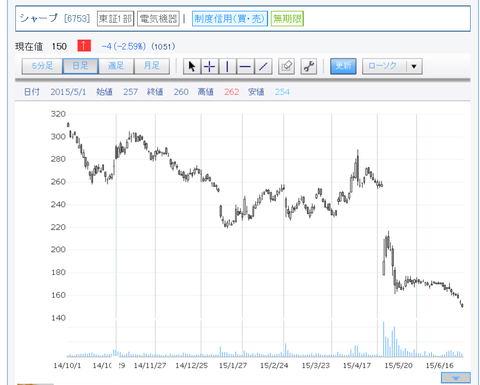Switch to 月足 monthly chart

click(152, 66)
